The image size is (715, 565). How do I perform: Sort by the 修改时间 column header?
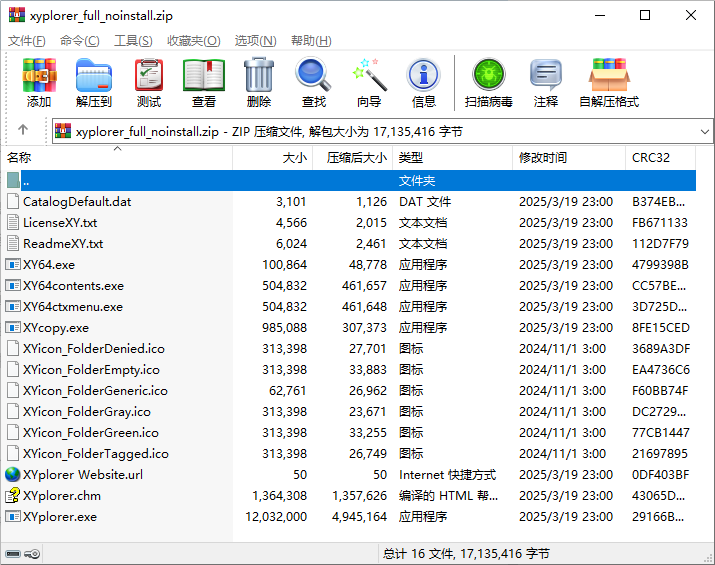569,158
